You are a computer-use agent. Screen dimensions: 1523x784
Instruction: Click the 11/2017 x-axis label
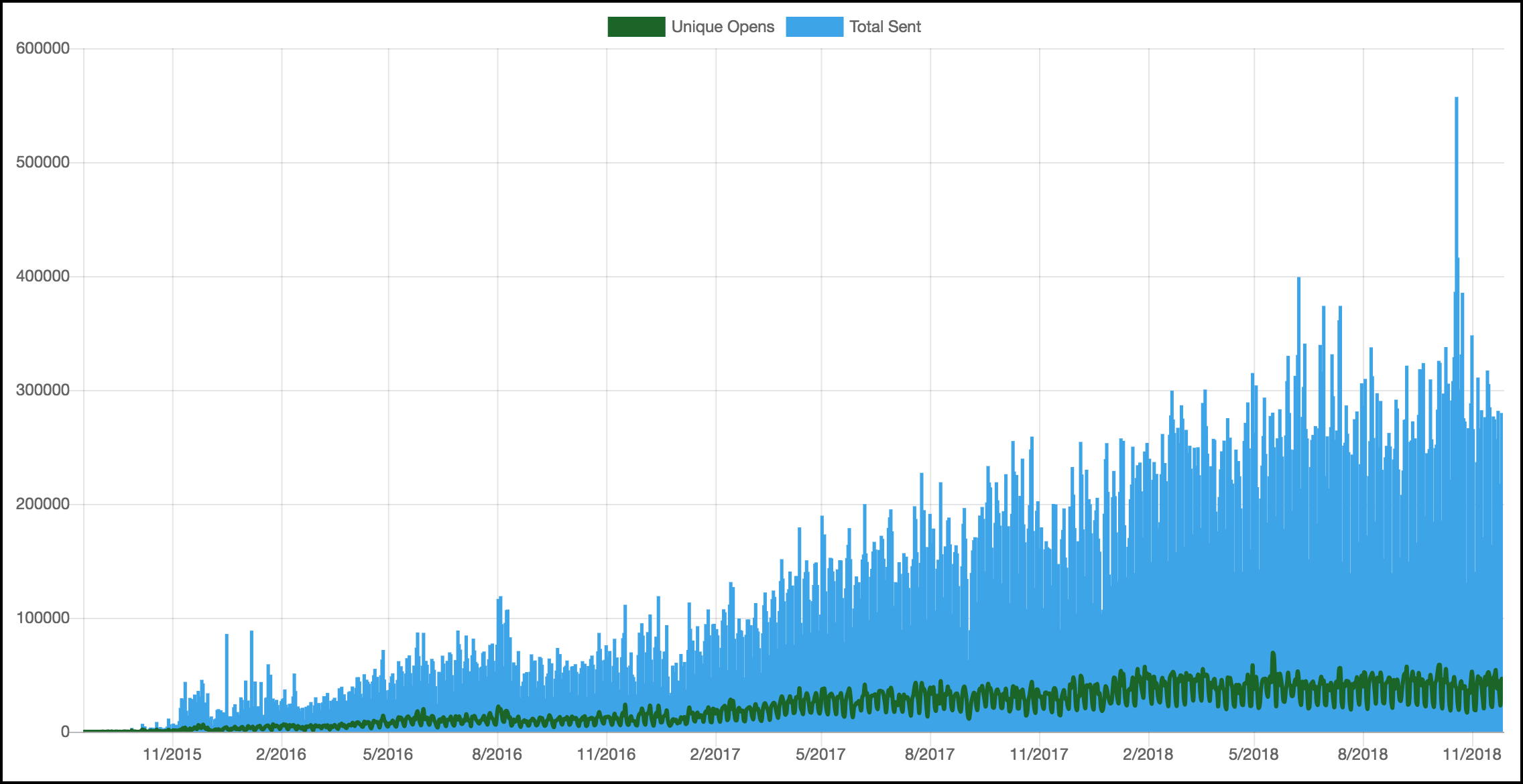coord(1039,755)
